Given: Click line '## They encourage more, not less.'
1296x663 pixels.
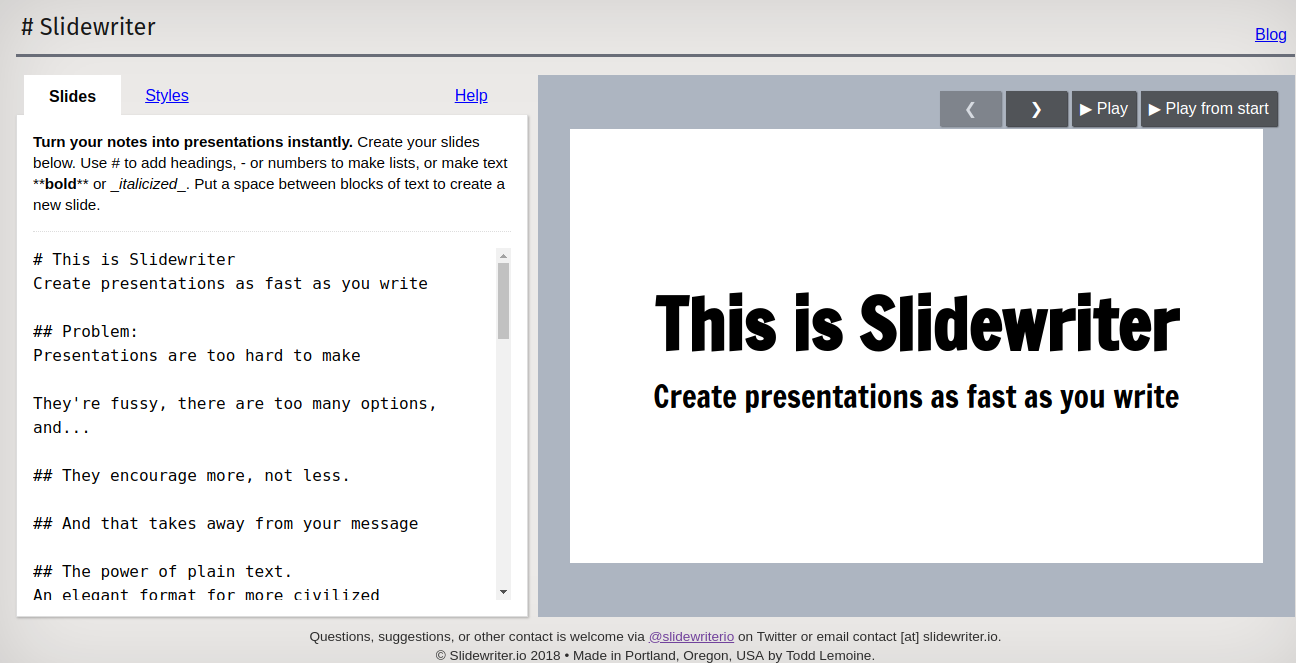Looking at the screenshot, I should [192, 476].
